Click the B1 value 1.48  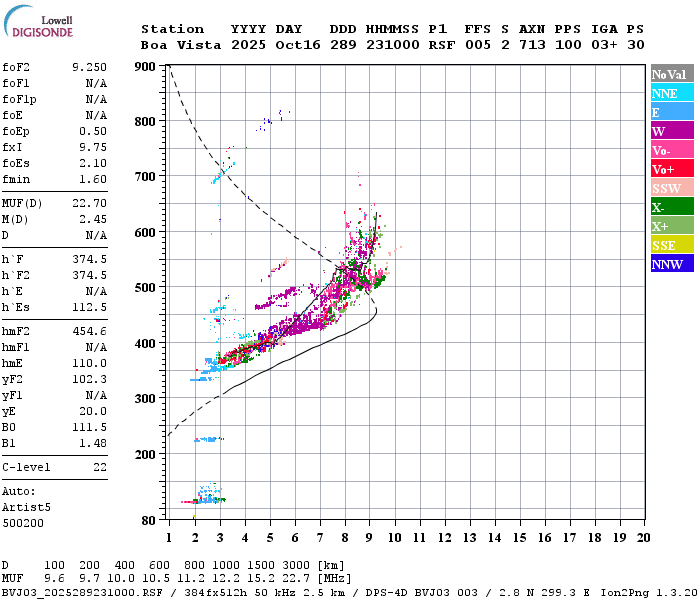coord(93,443)
